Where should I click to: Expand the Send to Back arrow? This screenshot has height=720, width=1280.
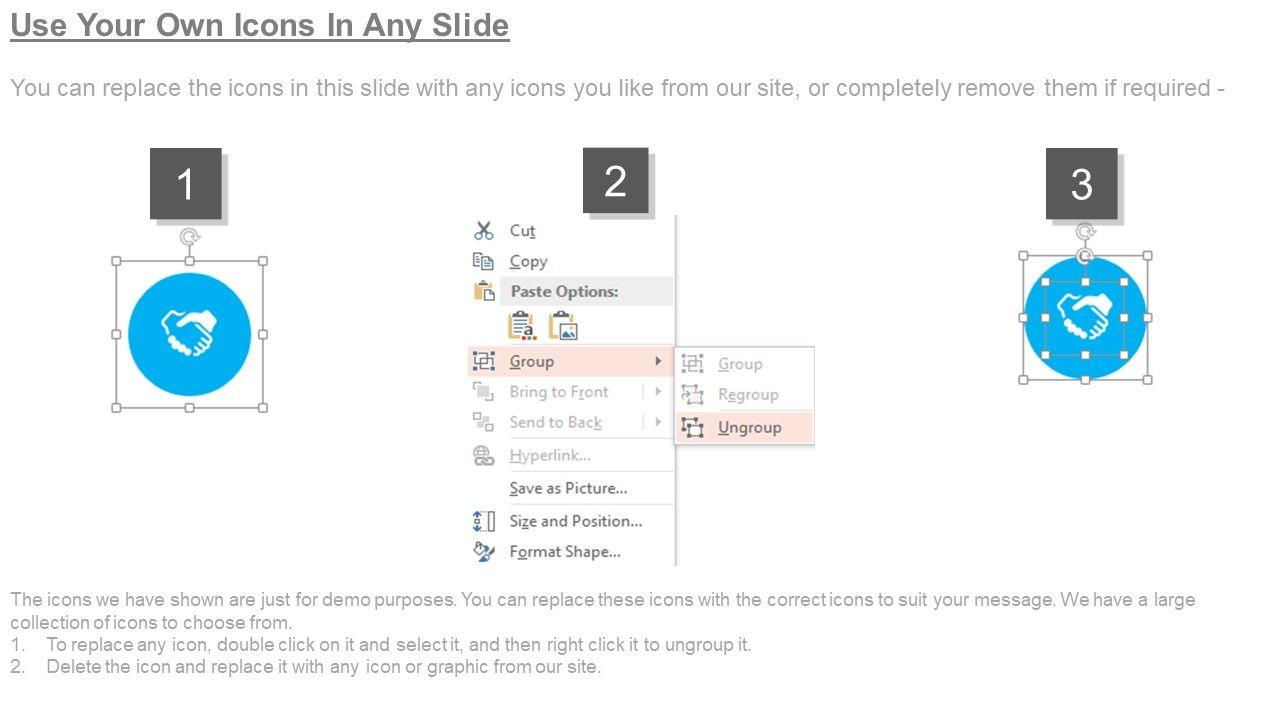[658, 422]
